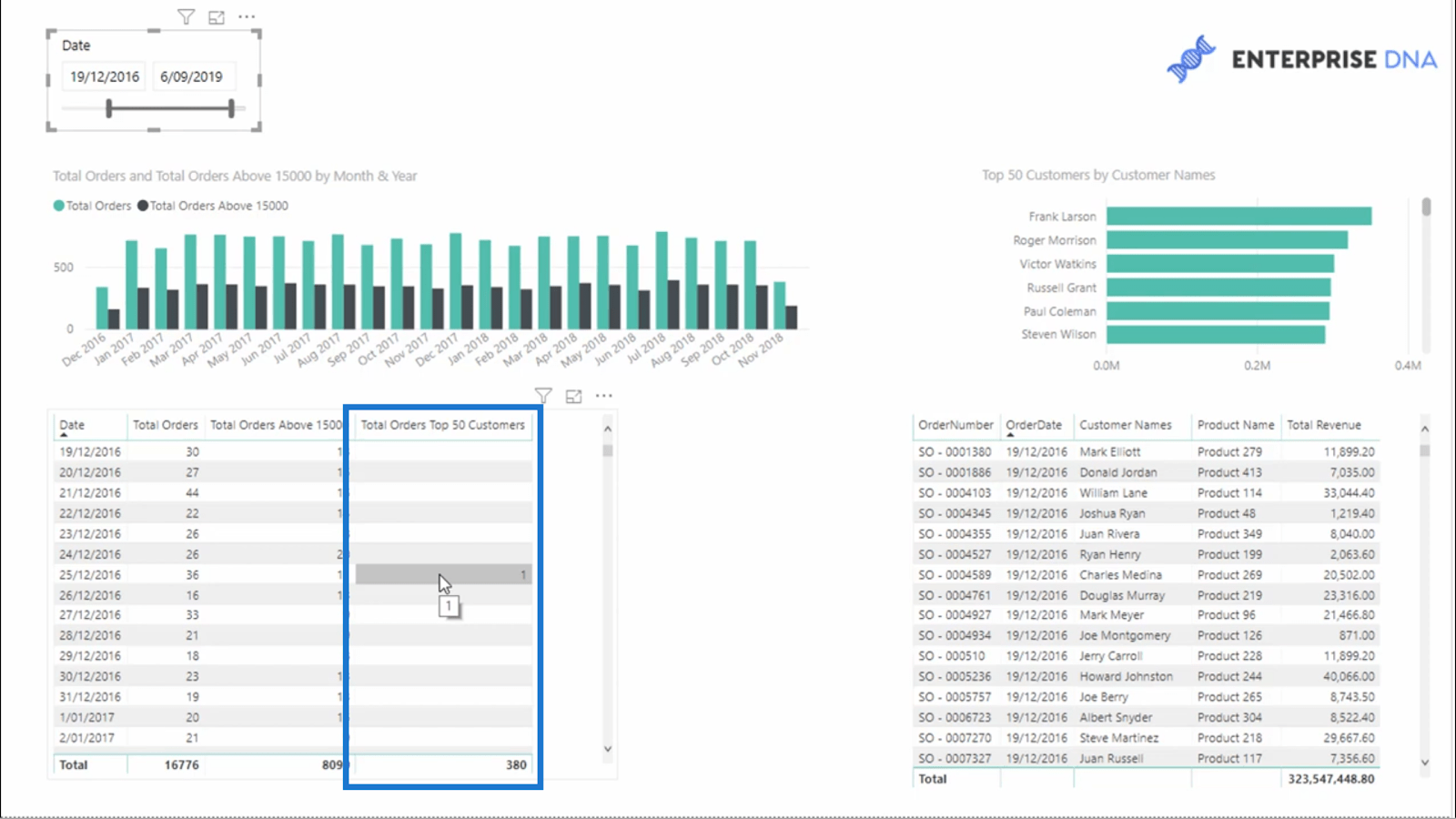This screenshot has height=819, width=1456.
Task: Click the Top 50 Customers chart title
Action: point(1098,175)
